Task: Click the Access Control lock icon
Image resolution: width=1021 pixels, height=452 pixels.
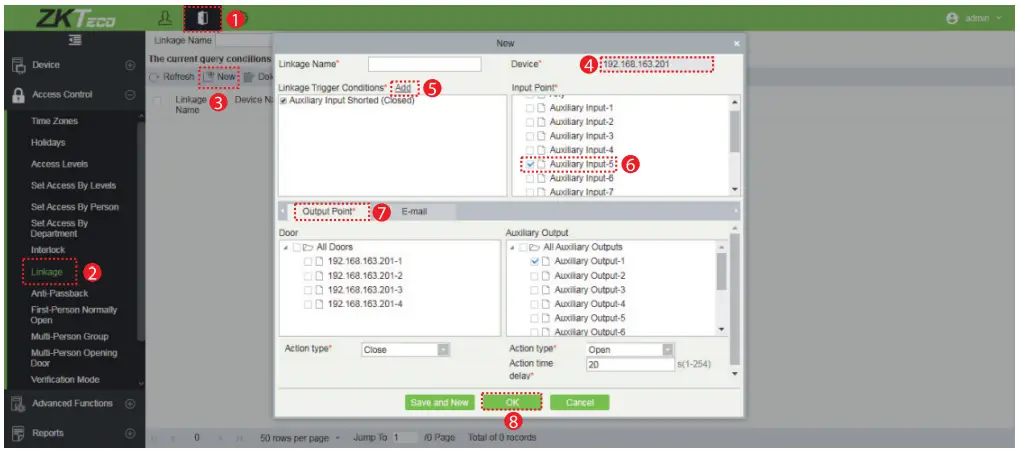Action: coord(18,94)
